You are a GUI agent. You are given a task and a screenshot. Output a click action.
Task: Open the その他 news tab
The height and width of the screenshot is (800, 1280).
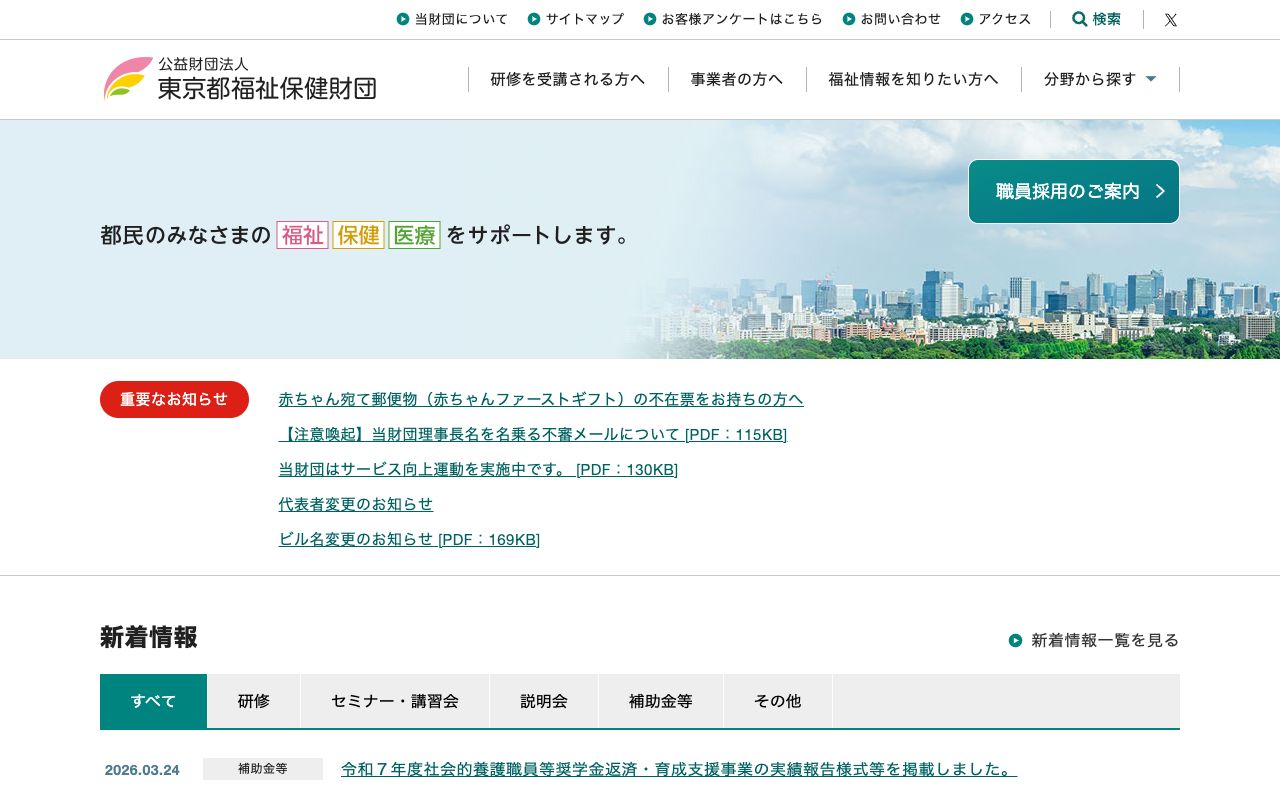(777, 701)
